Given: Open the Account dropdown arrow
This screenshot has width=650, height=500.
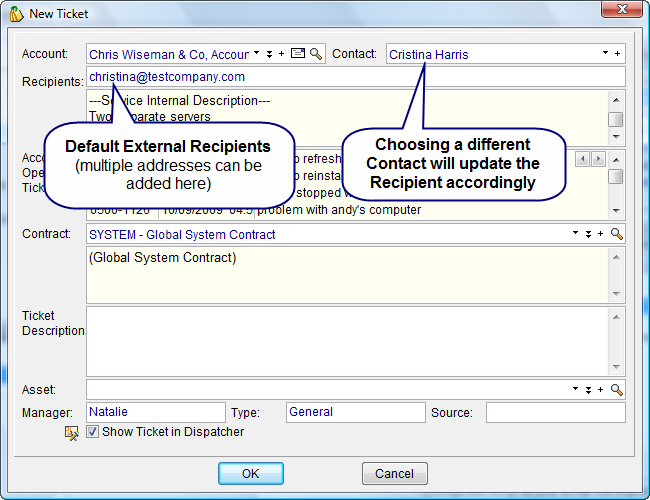Looking at the screenshot, I should 257,54.
